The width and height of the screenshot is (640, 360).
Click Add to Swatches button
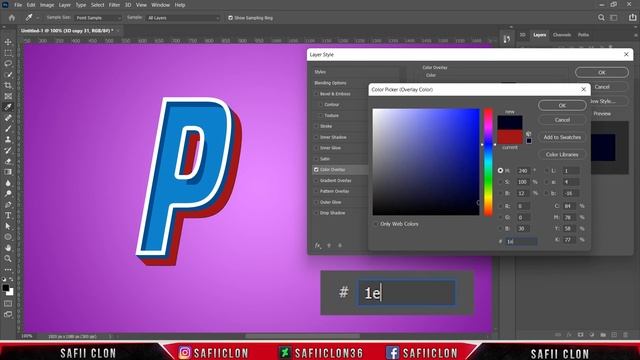[x=562, y=137]
